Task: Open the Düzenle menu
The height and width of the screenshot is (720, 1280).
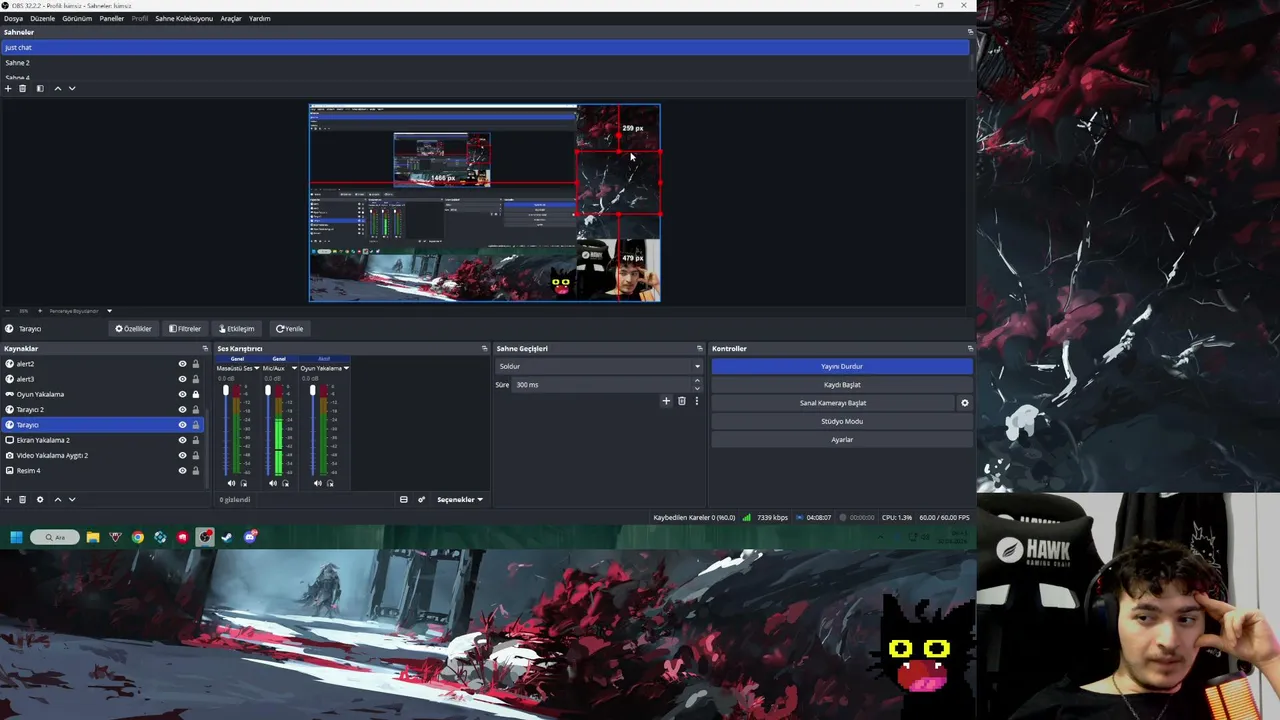Action: 42,18
